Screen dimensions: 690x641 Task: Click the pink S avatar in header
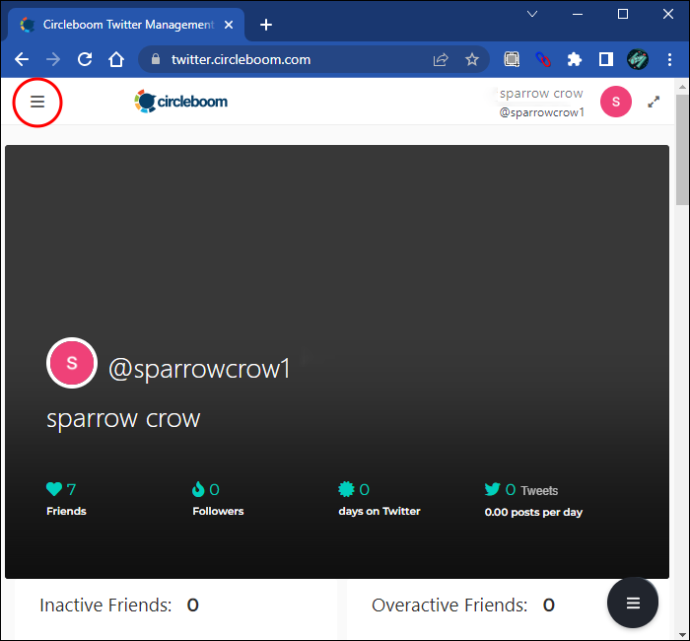[x=616, y=102]
